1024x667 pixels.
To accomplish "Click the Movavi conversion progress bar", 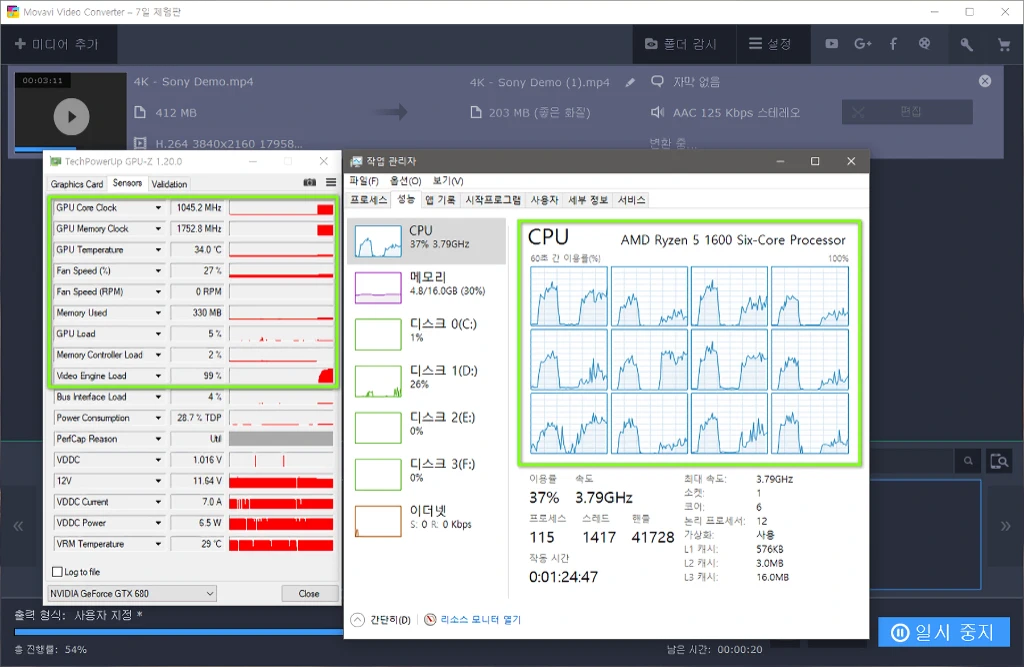I will [x=178, y=632].
